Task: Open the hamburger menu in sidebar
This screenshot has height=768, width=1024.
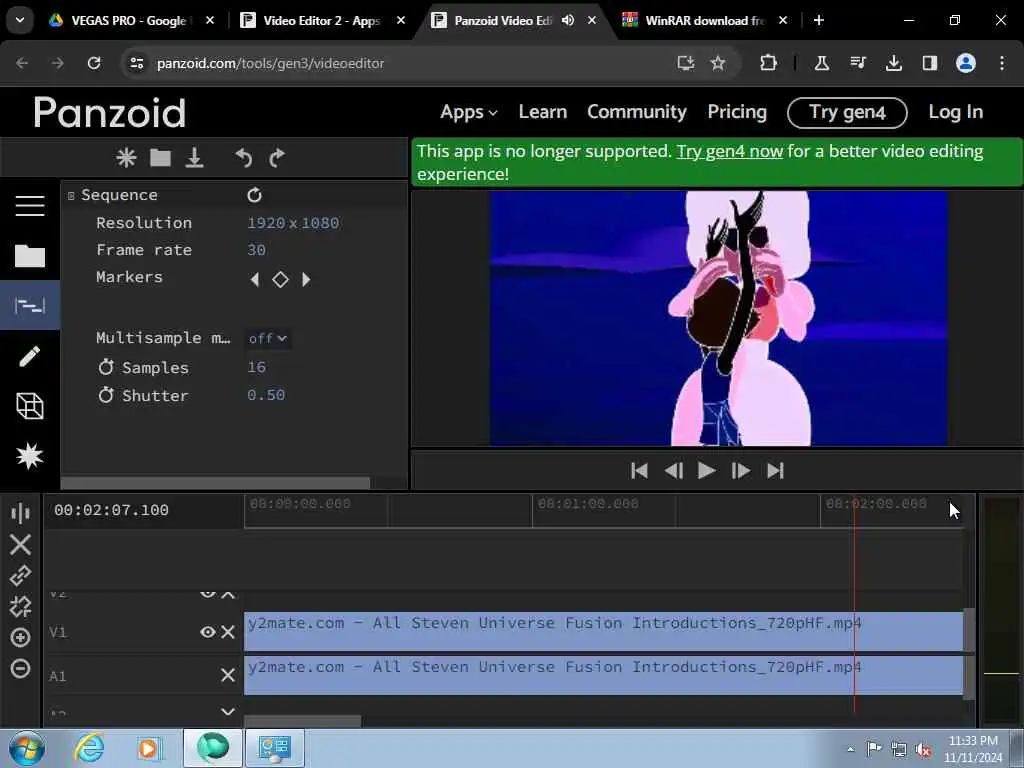Action: pyautogui.click(x=30, y=206)
